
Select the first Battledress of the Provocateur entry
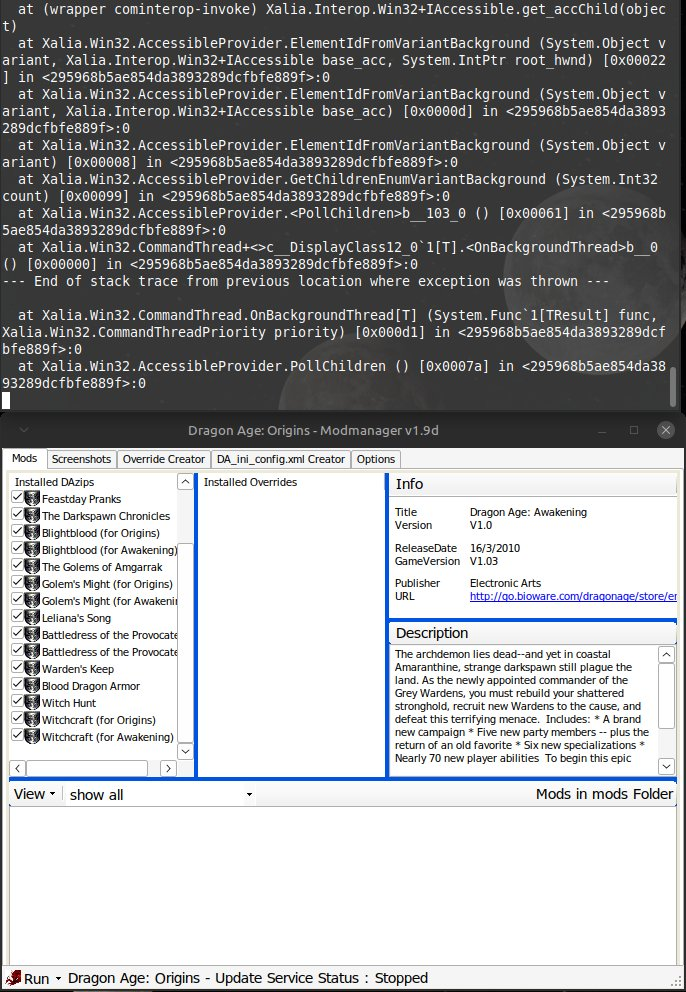click(x=109, y=635)
